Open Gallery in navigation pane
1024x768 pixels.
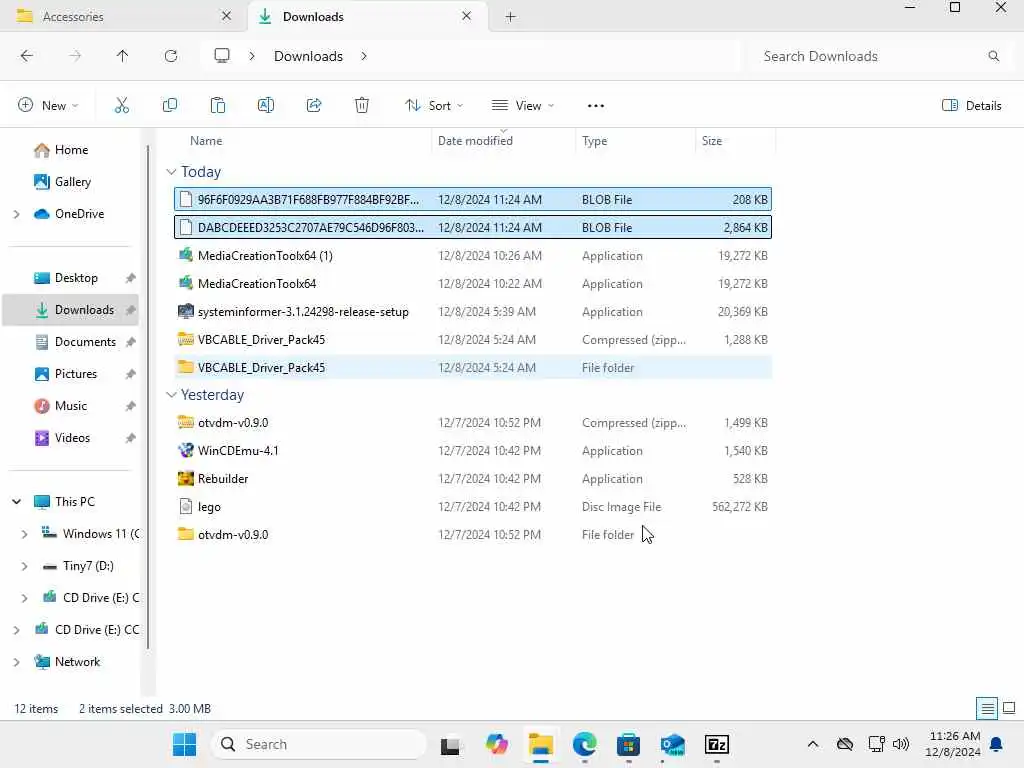(72, 182)
